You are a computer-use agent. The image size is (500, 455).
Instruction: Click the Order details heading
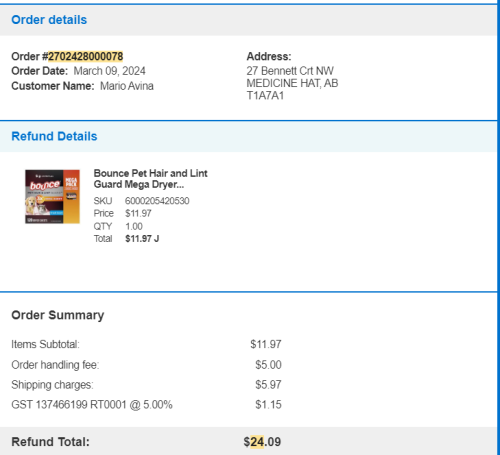[49, 20]
